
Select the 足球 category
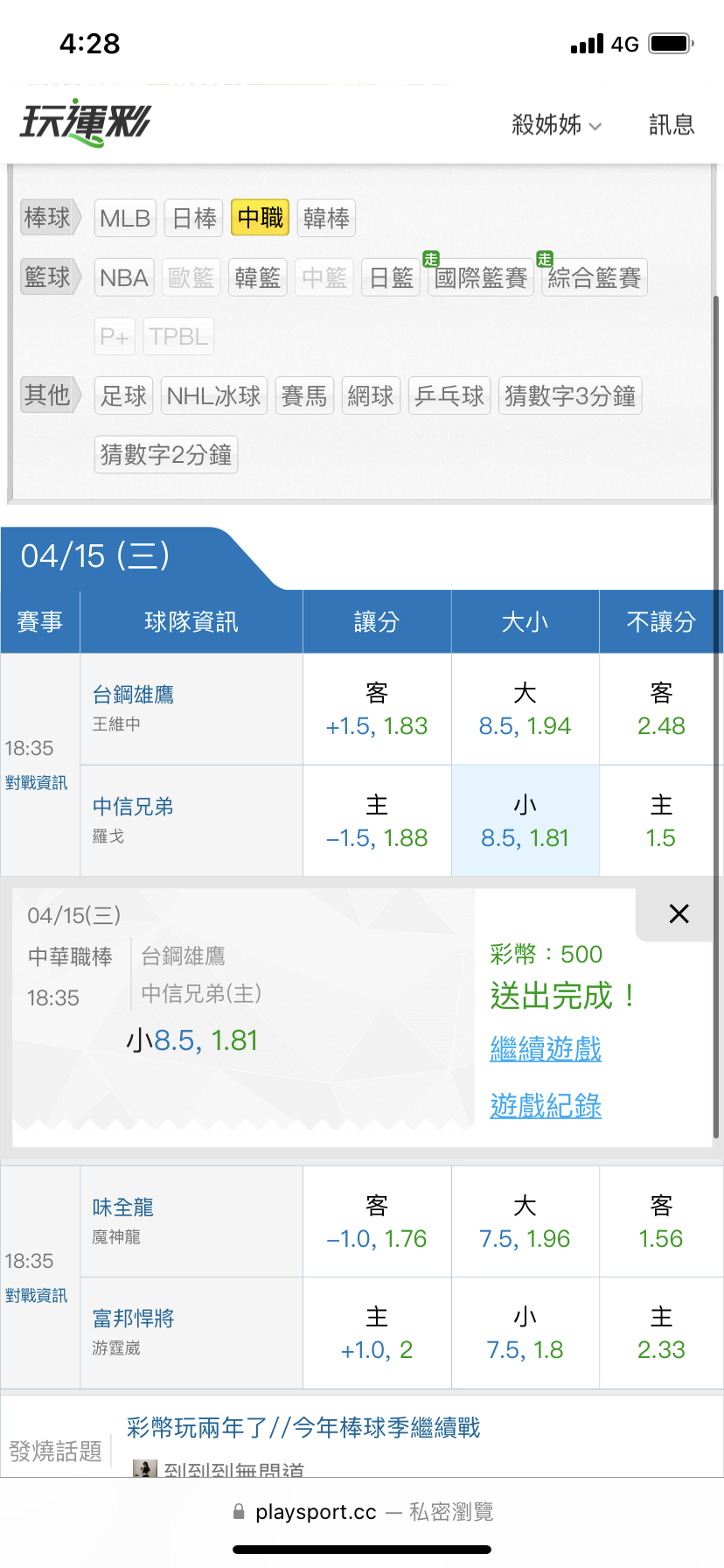click(123, 395)
